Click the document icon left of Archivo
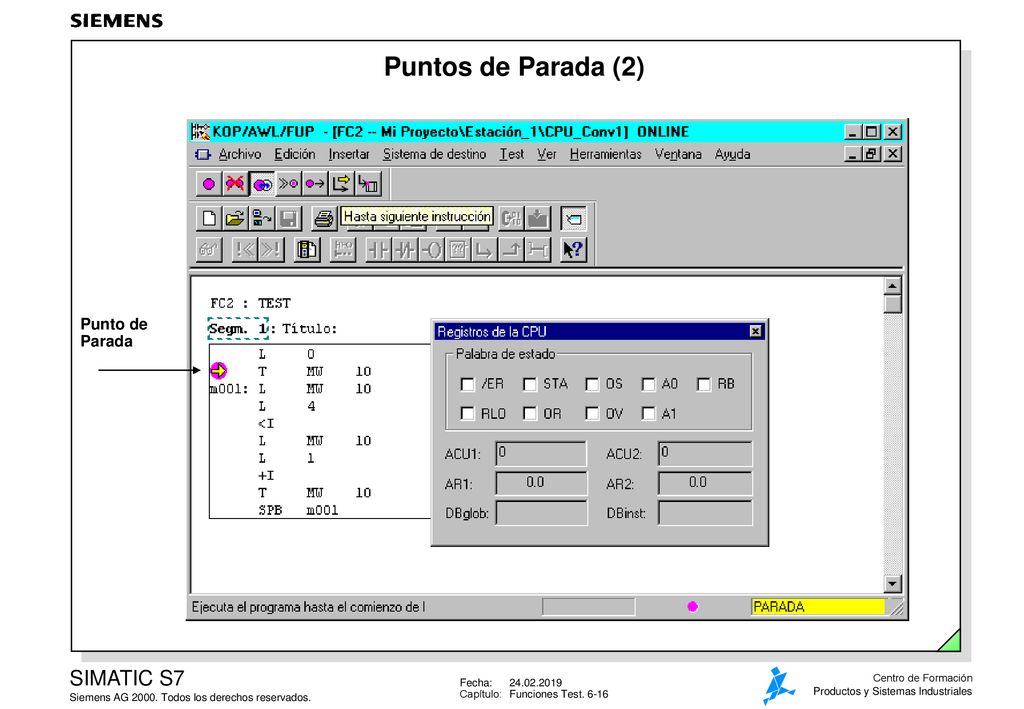 pyautogui.click(x=203, y=155)
